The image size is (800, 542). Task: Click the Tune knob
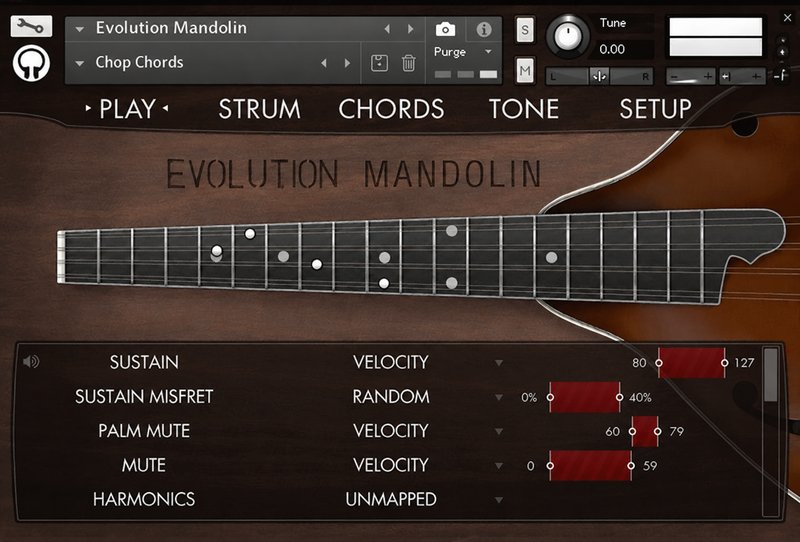pos(567,36)
